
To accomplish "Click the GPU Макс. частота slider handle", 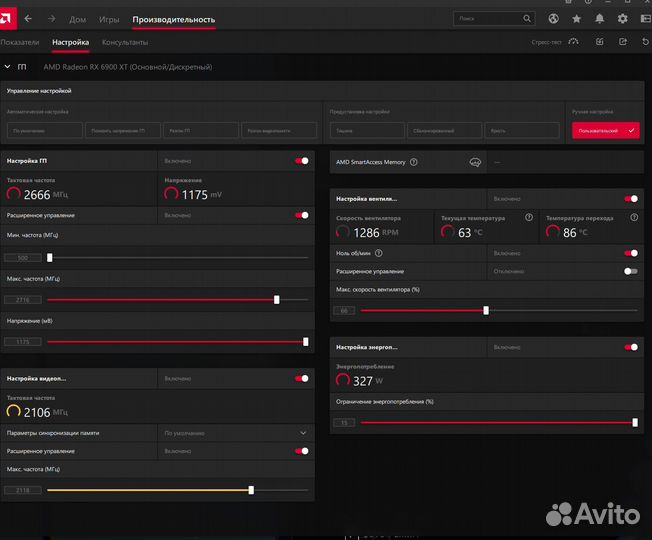I will pos(277,300).
